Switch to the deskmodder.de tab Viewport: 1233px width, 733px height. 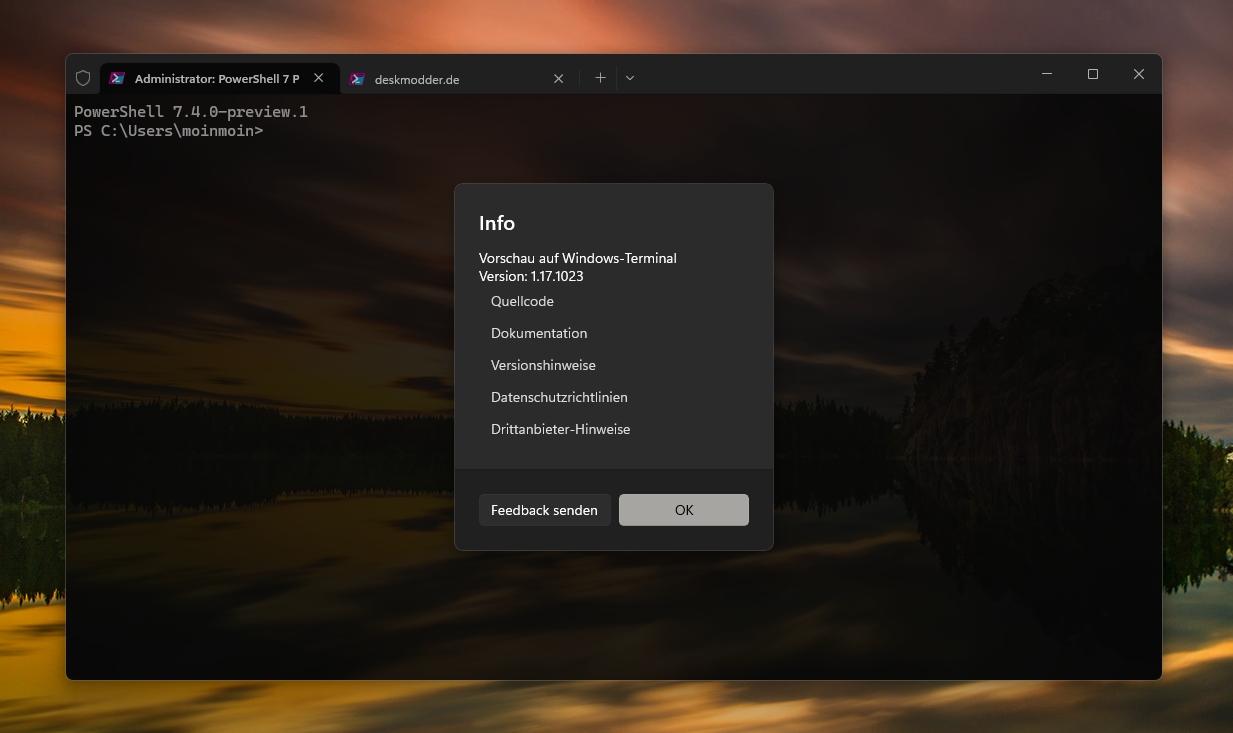[459, 79]
